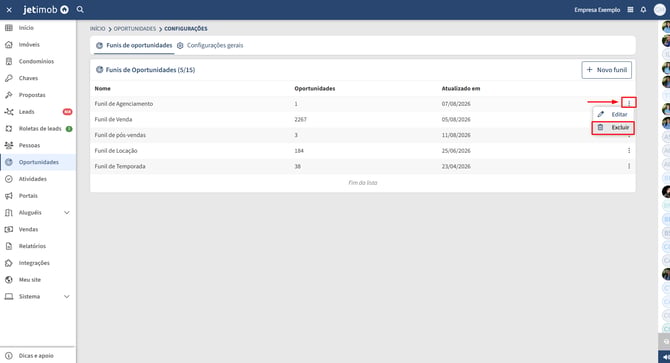This screenshot has width=670, height=363.
Task: Click the Nome column header
Action: (103, 88)
